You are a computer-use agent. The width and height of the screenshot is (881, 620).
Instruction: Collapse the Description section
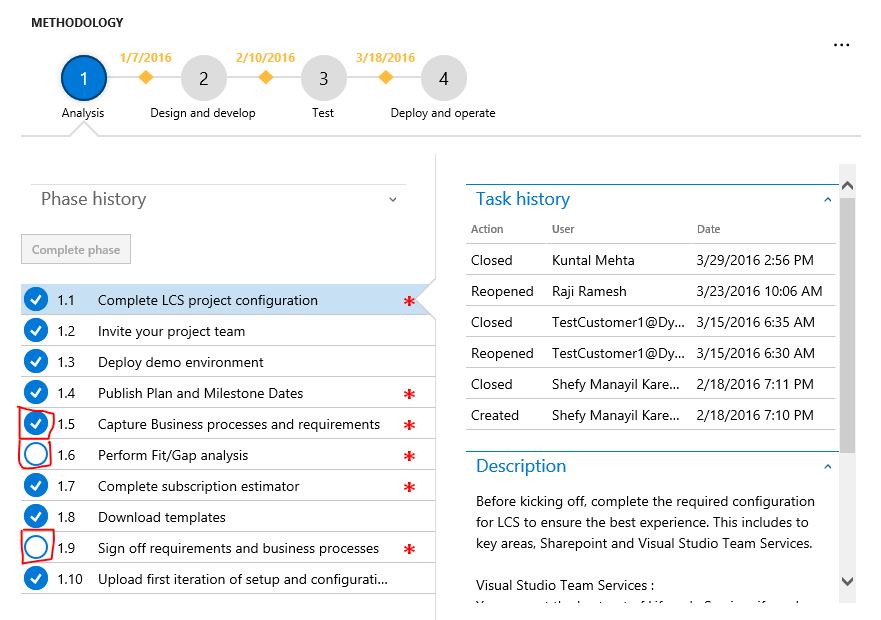[827, 467]
